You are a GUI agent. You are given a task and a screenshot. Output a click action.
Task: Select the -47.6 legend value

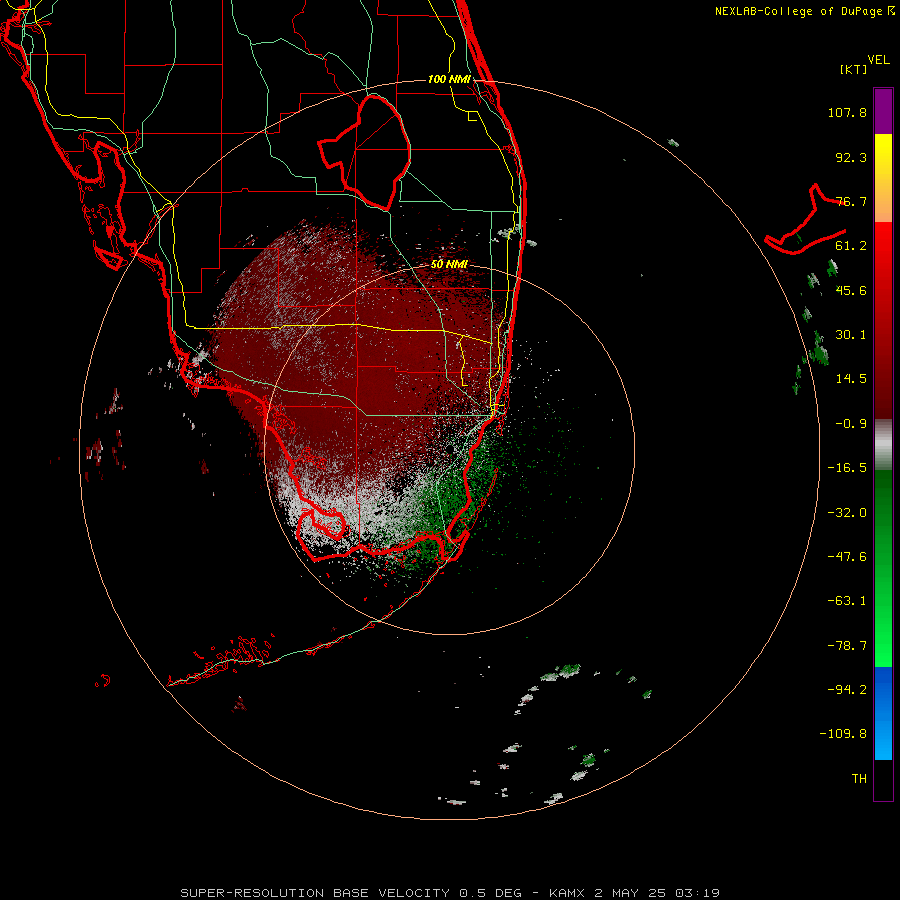pyautogui.click(x=847, y=557)
